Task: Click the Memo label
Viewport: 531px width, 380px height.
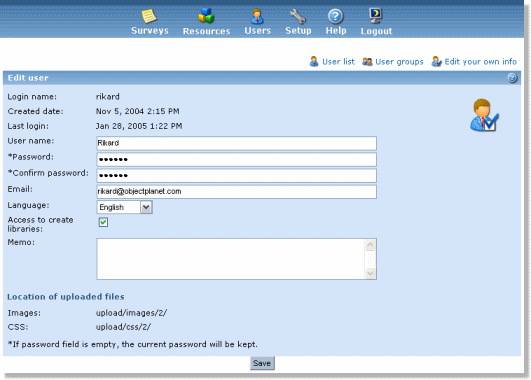Action: tap(21, 242)
